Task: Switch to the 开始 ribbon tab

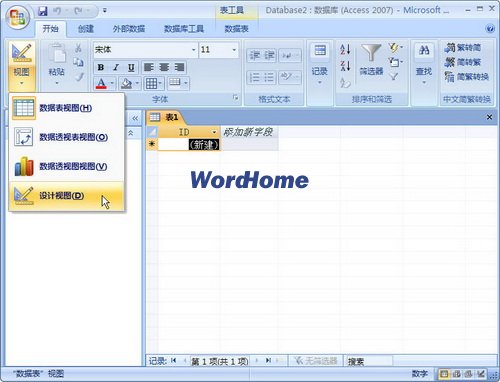Action: (x=51, y=29)
